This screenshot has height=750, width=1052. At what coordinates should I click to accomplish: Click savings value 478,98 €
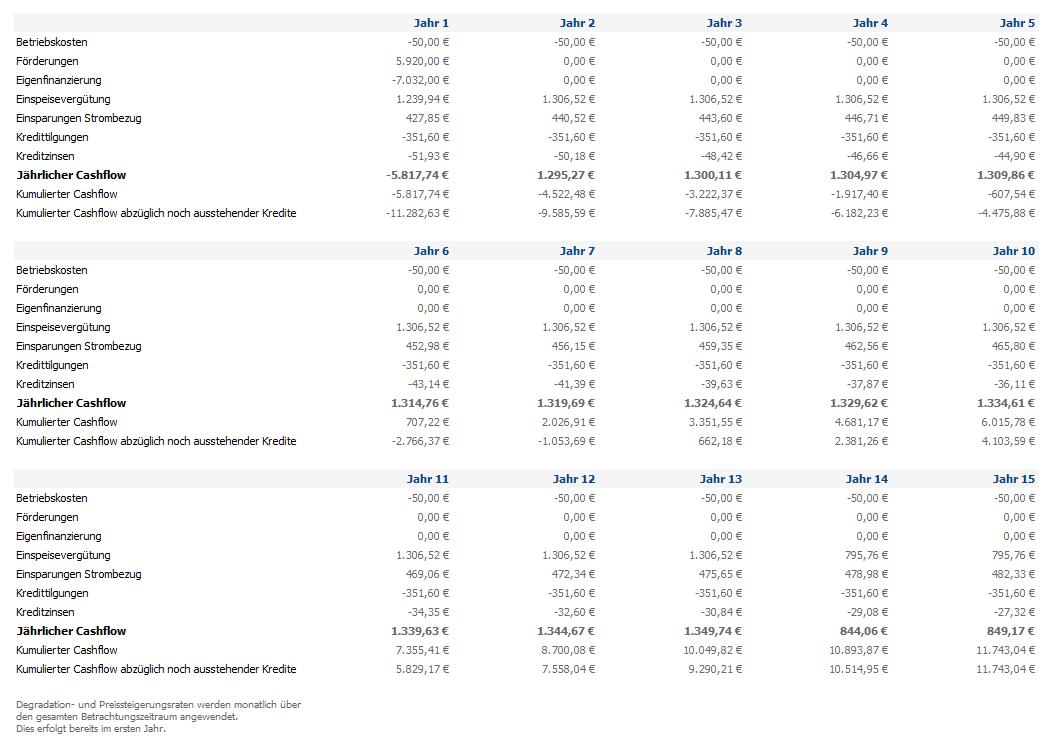(866, 574)
